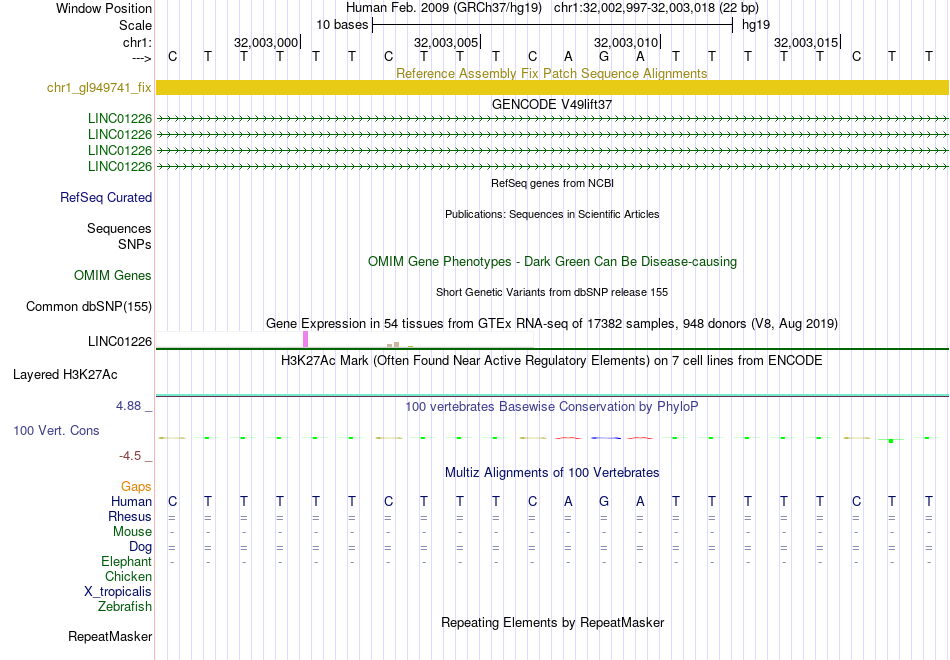Click the yellow chr1_gl949741_fix alignment bar
The height and width of the screenshot is (660, 950).
552,87
